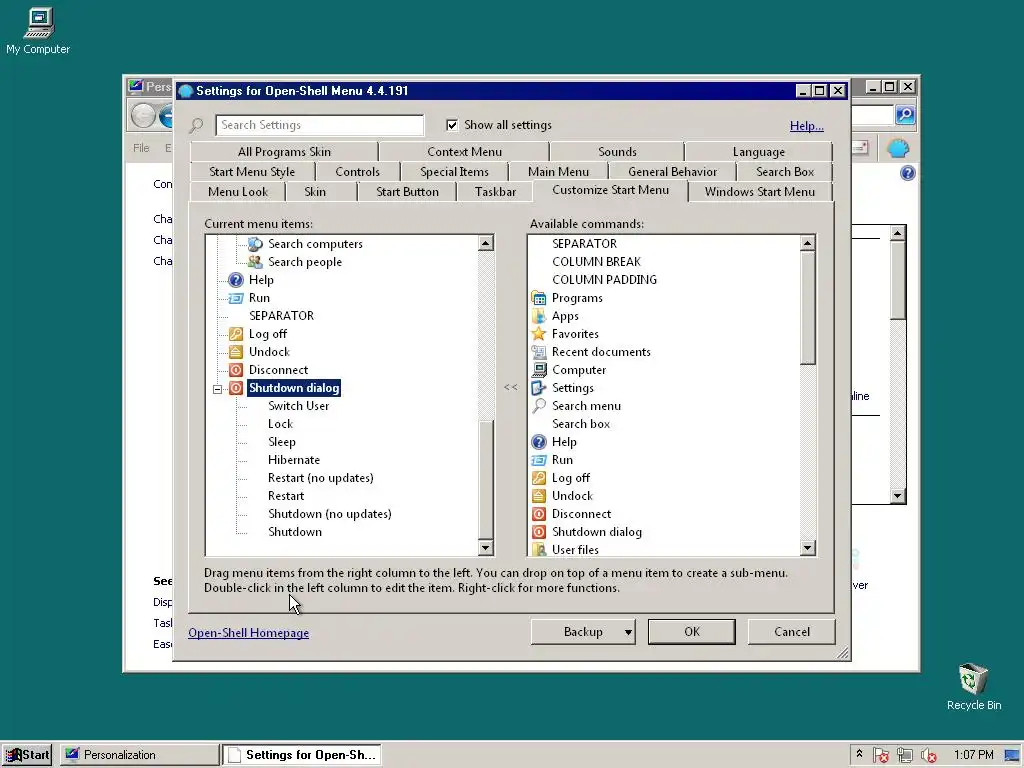Click the Search Settings input field
This screenshot has height=768, width=1024.
[319, 125]
